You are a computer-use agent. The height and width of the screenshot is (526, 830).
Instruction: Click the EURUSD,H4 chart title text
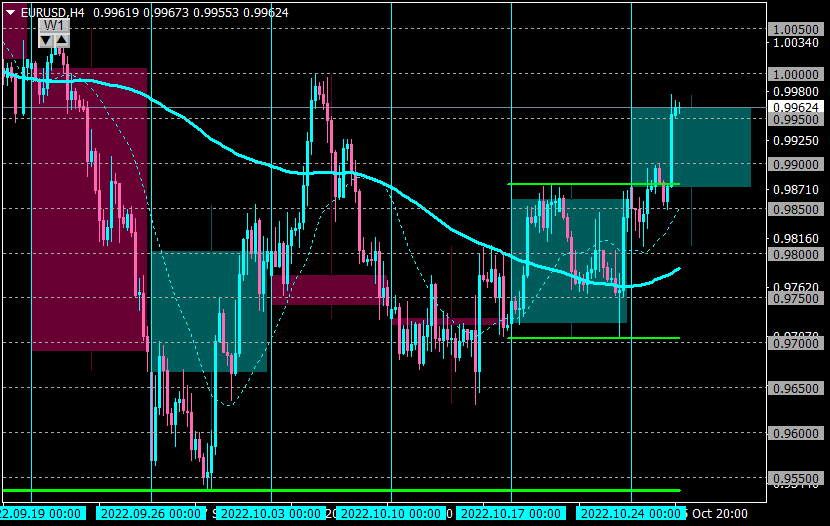[x=52, y=12]
